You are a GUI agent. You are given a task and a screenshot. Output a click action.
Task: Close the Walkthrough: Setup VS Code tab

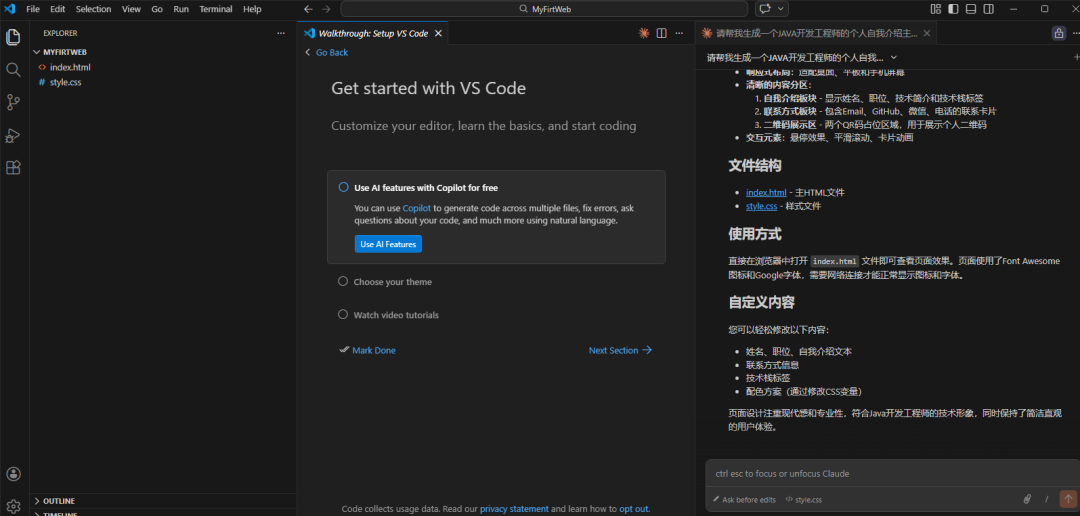(x=437, y=33)
